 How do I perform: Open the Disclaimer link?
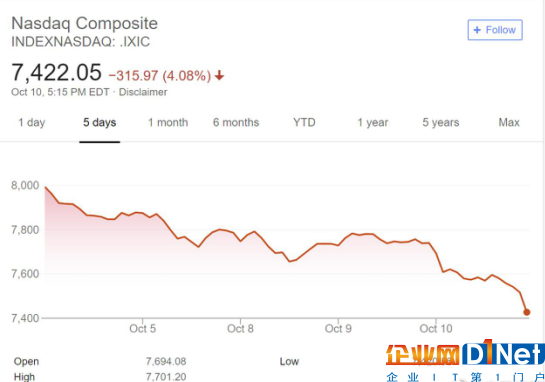[143, 92]
